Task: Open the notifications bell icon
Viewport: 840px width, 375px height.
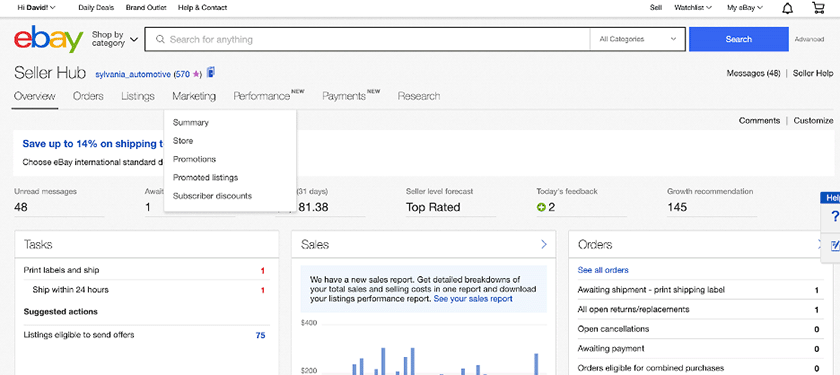Action: [788, 8]
